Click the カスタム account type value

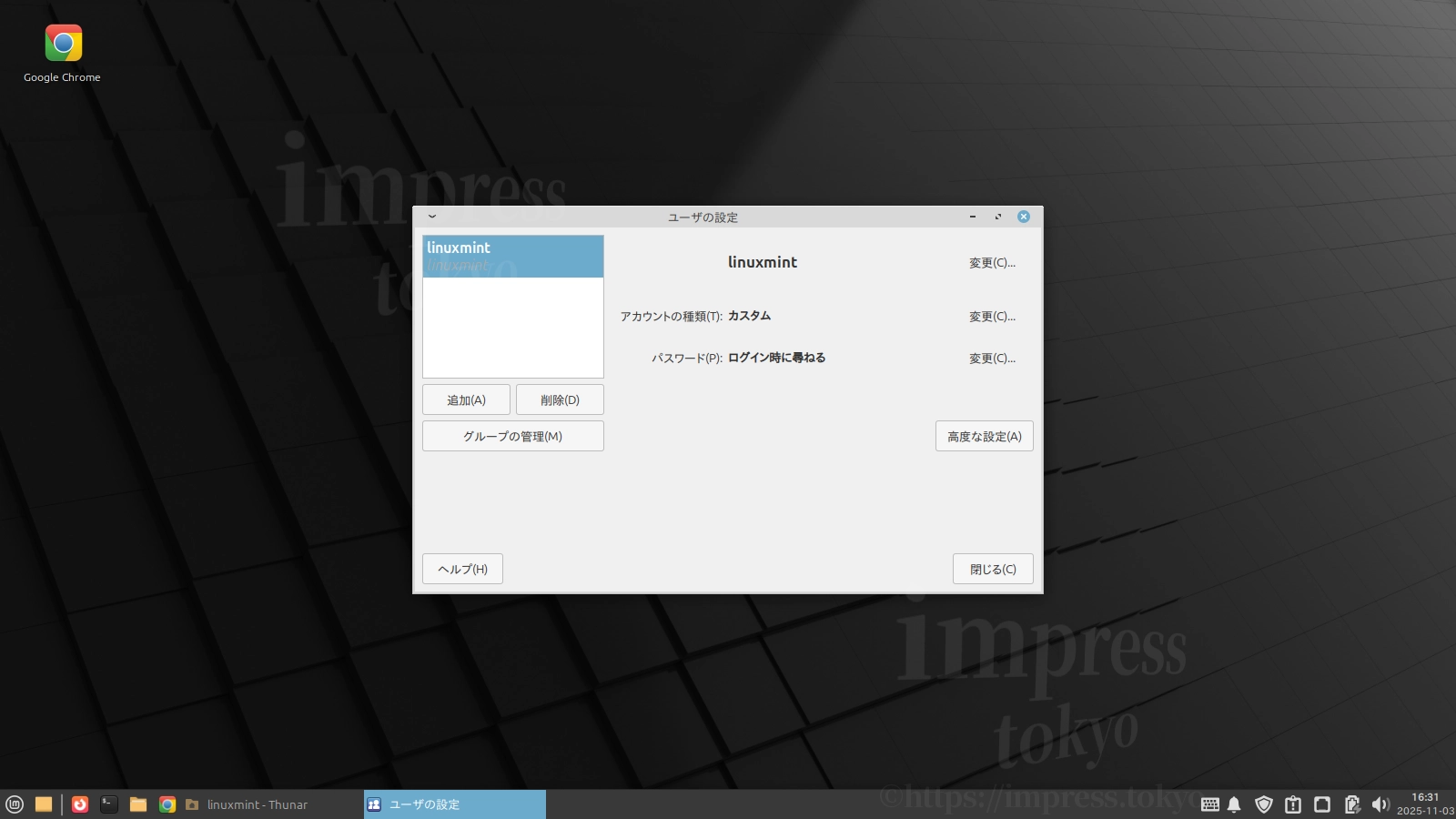tap(749, 316)
